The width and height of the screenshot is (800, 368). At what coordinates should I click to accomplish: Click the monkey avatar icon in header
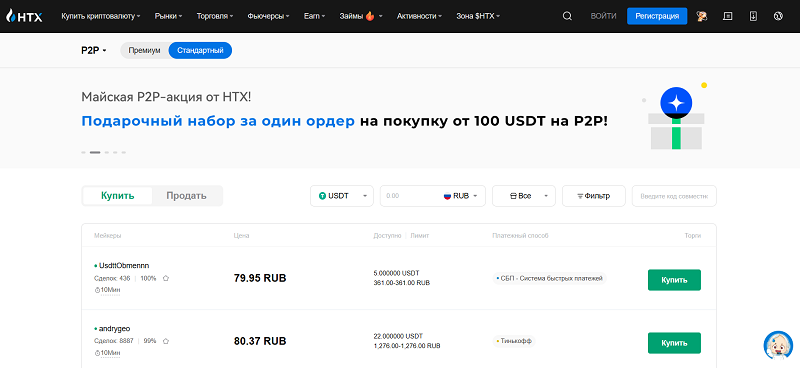702,16
